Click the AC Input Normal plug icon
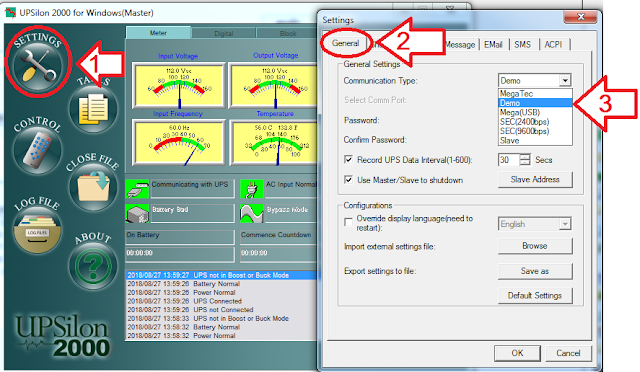640x372 pixels. [251, 189]
